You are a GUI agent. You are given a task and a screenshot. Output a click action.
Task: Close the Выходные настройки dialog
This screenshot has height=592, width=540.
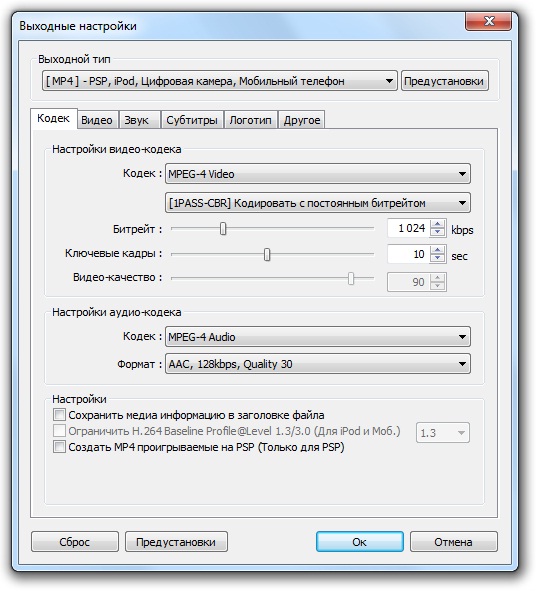point(488,21)
